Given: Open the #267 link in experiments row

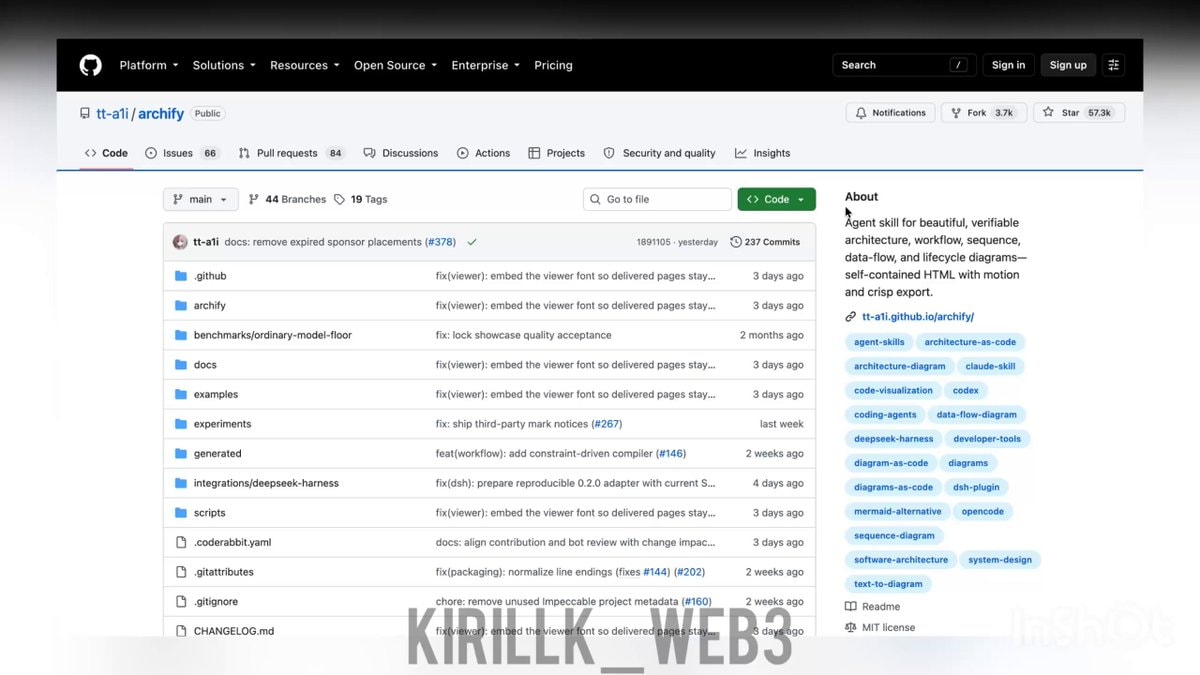Looking at the screenshot, I should (607, 424).
